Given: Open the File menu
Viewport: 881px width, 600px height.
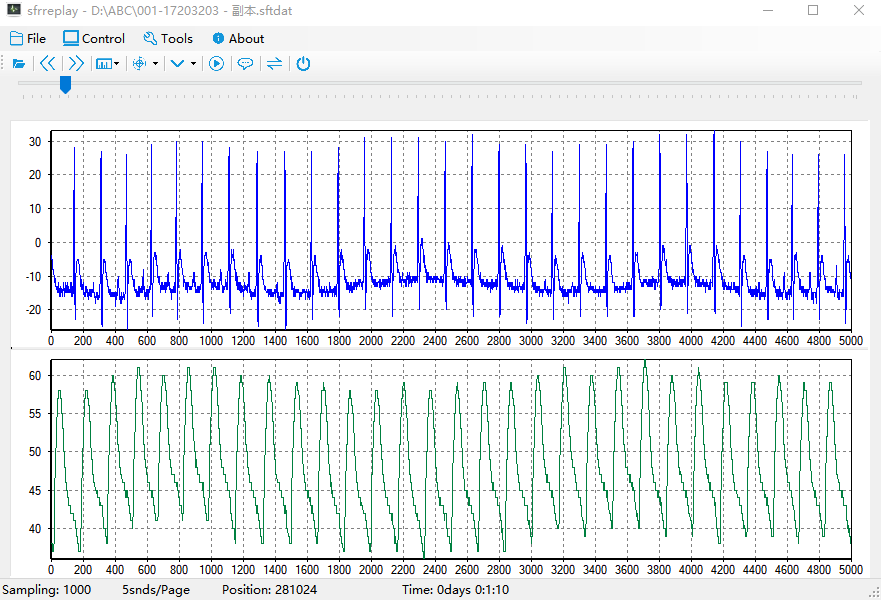Looking at the screenshot, I should coord(28,39).
